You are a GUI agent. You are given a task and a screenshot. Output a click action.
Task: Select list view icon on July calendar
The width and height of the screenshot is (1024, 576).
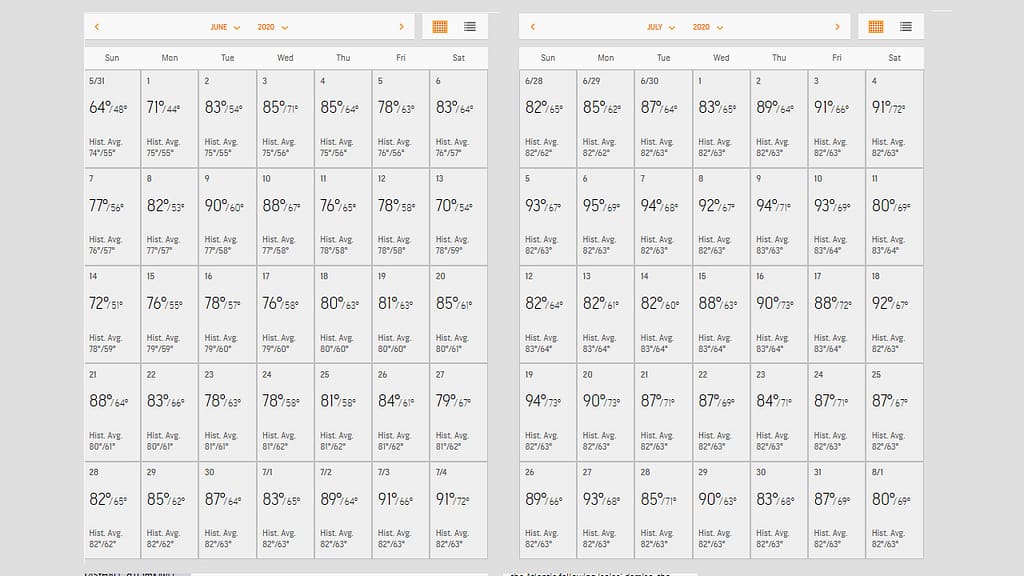click(906, 27)
